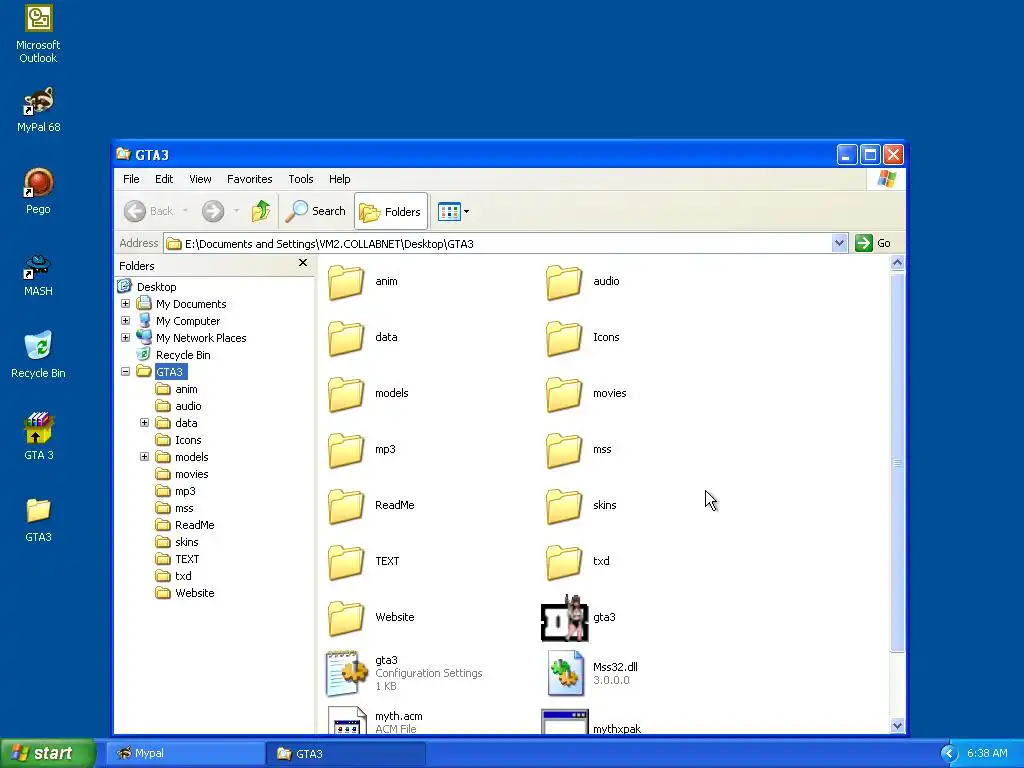Select the Mss32.dll file
Image resolution: width=1024 pixels, height=768 pixels.
tap(590, 673)
